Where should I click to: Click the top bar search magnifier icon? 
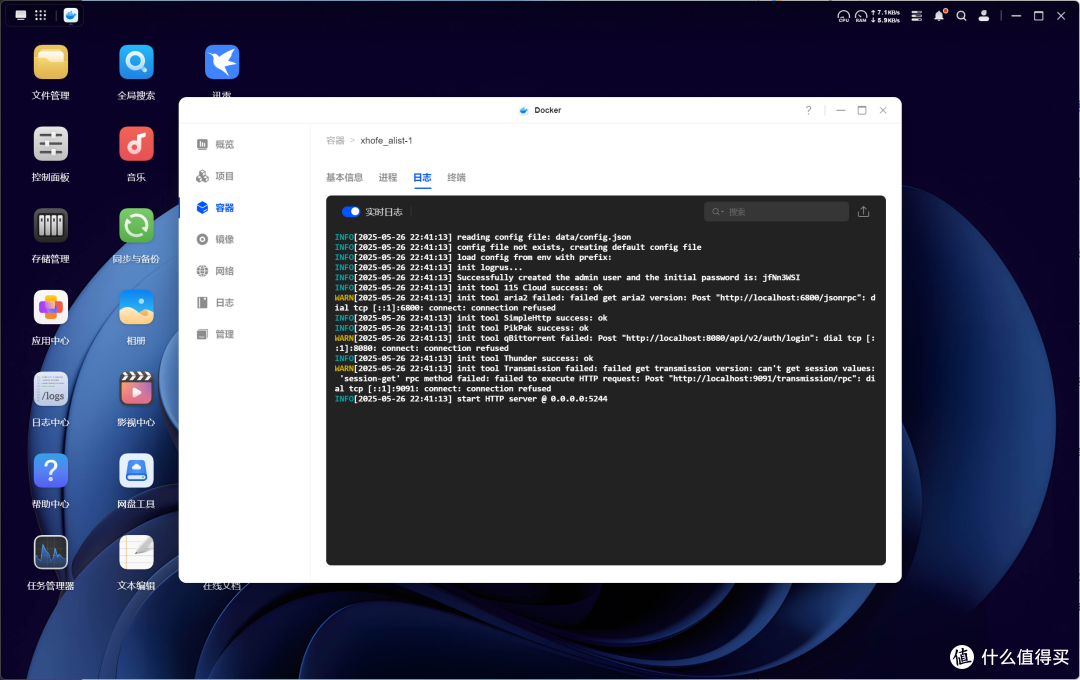(x=962, y=16)
